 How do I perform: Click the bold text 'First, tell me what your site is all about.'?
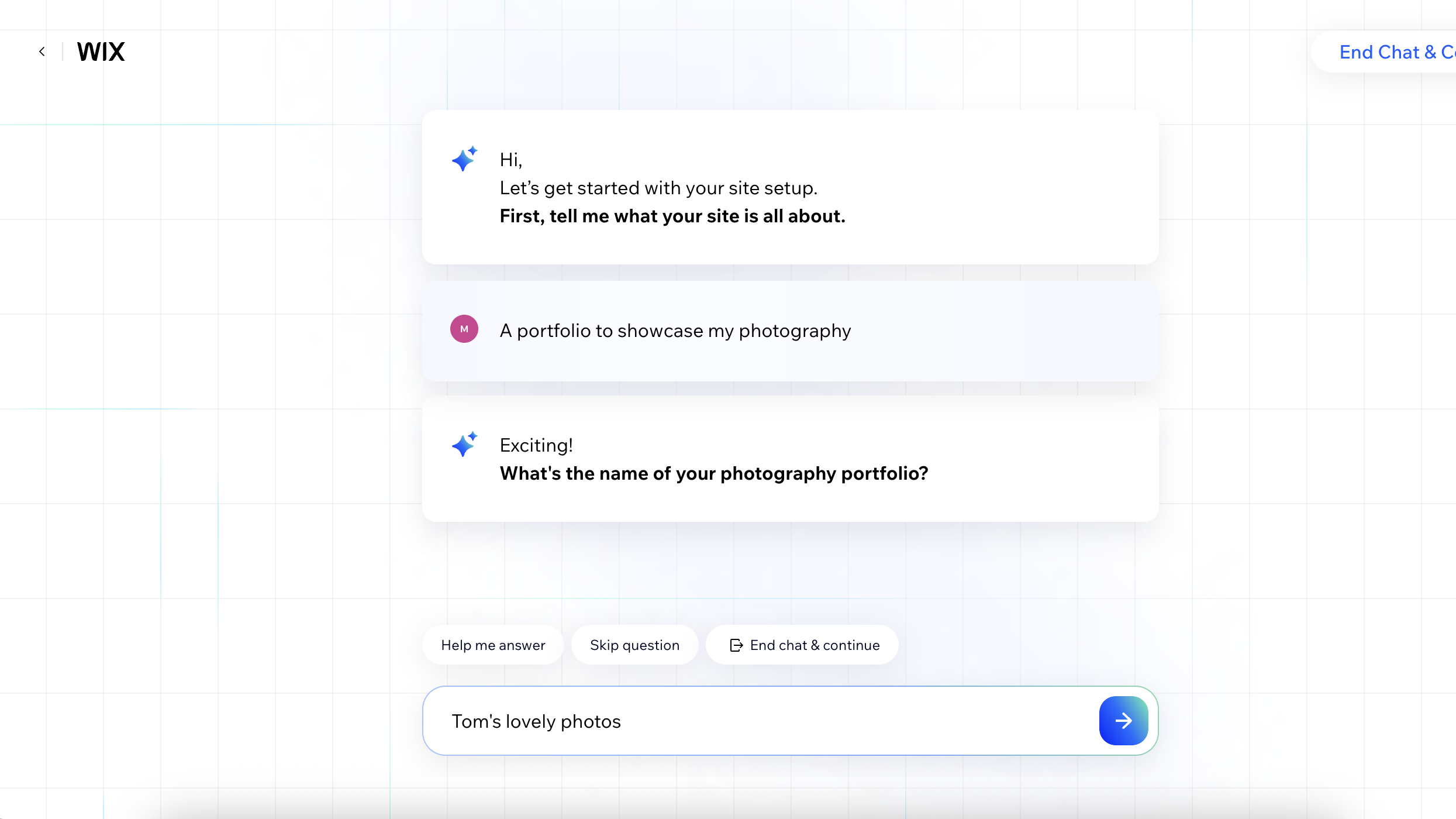(672, 216)
